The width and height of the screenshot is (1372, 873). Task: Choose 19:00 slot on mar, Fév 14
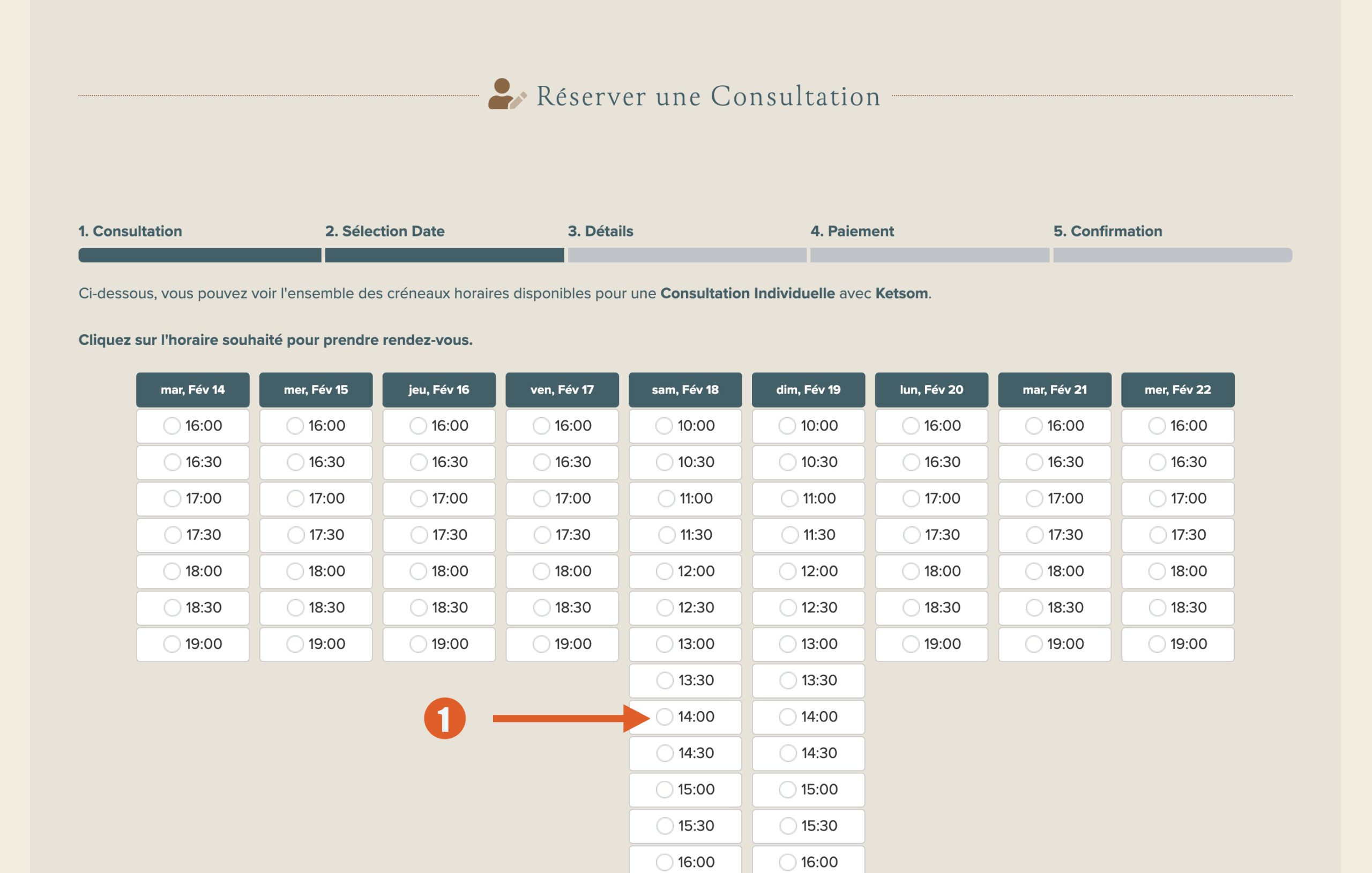[192, 645]
